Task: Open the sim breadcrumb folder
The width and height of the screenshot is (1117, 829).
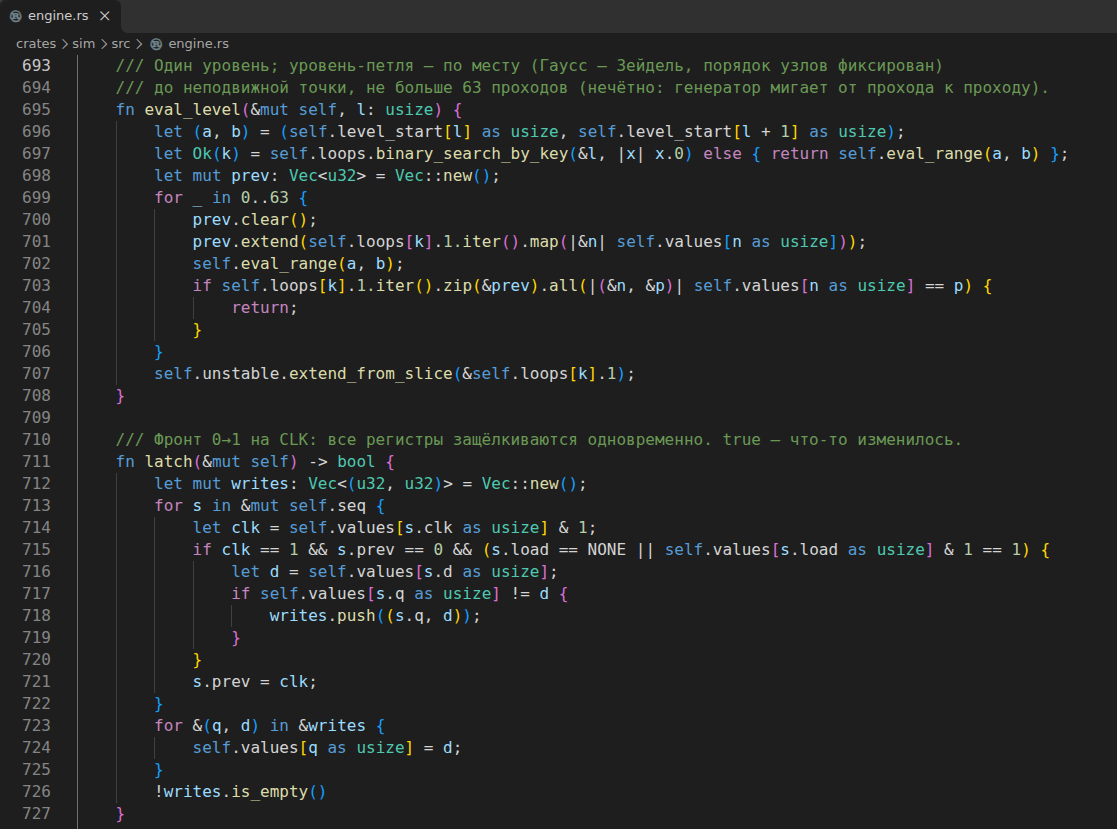Action: point(83,43)
